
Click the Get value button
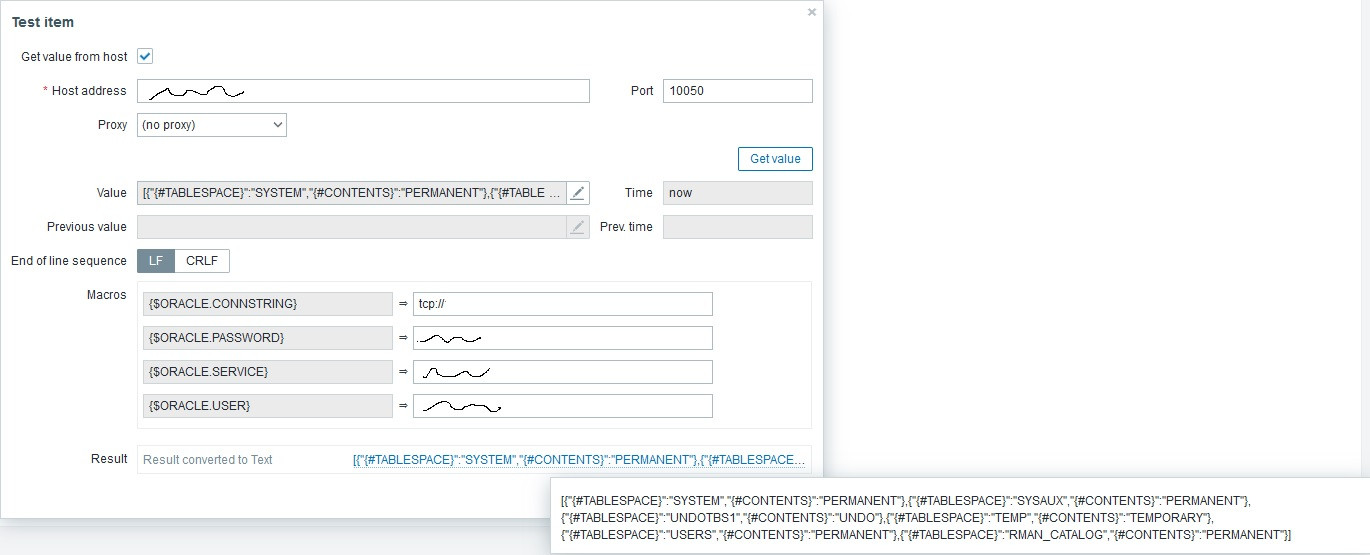point(775,159)
